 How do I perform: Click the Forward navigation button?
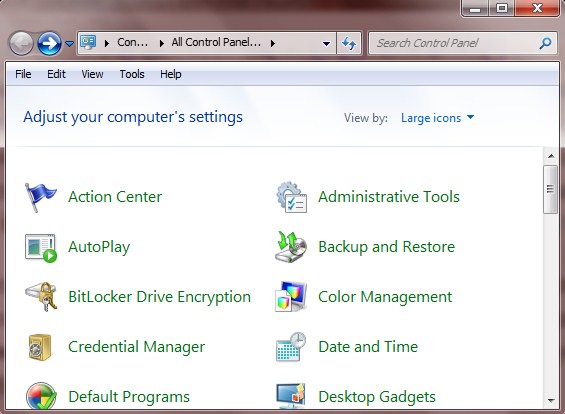49,43
